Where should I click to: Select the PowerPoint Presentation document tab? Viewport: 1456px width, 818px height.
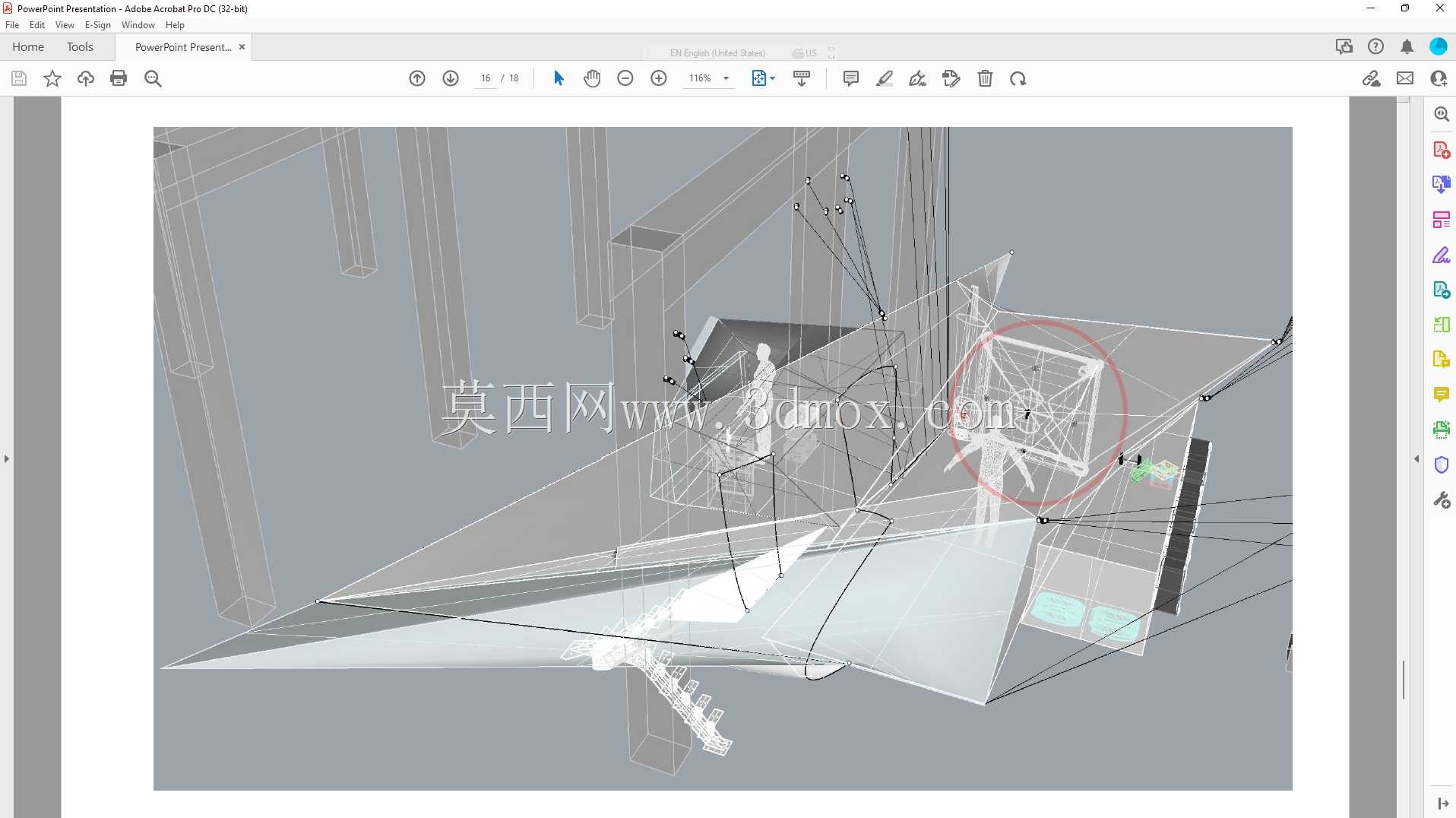click(183, 47)
